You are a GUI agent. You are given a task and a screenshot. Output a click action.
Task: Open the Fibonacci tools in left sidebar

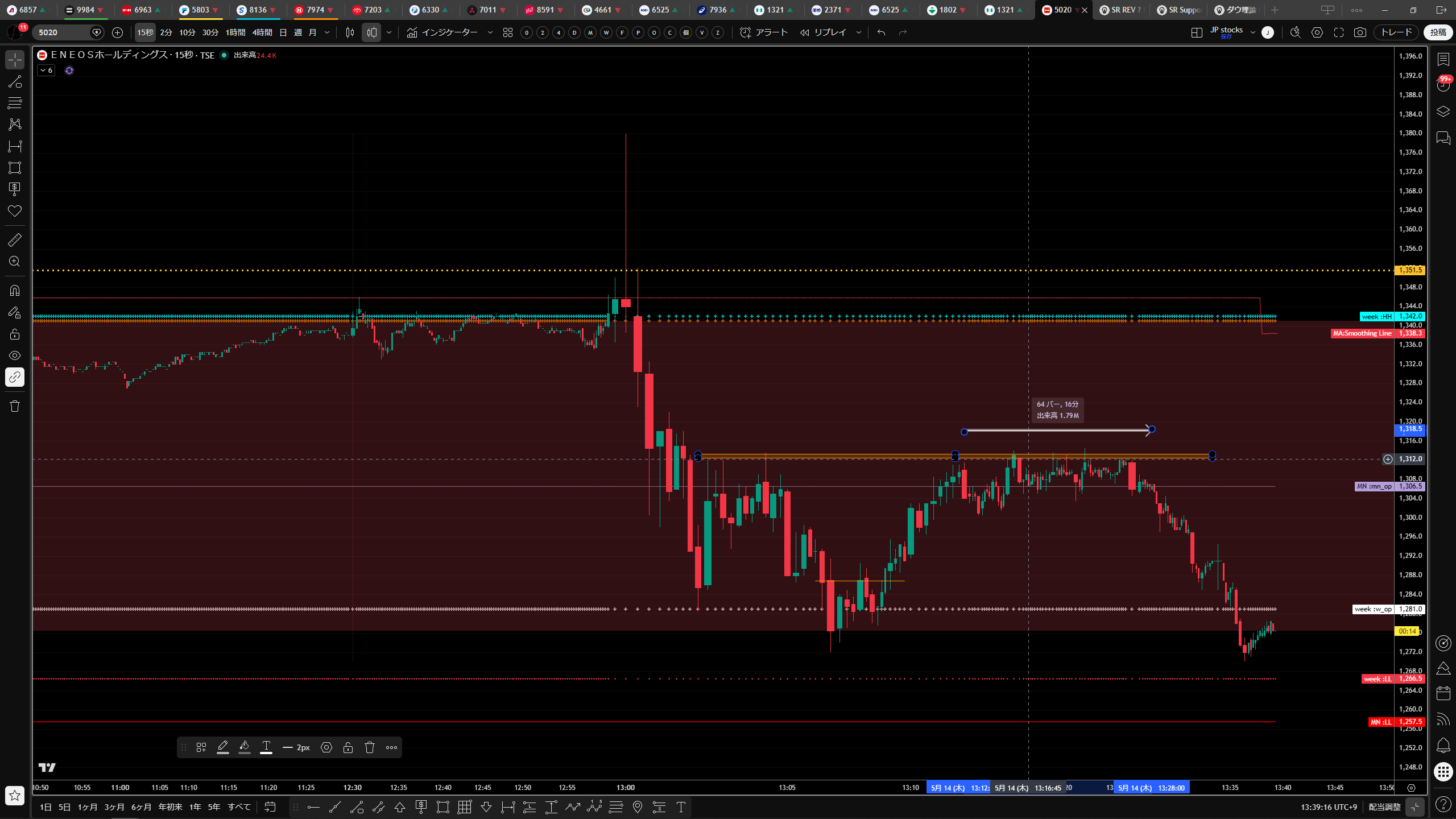tap(15, 103)
